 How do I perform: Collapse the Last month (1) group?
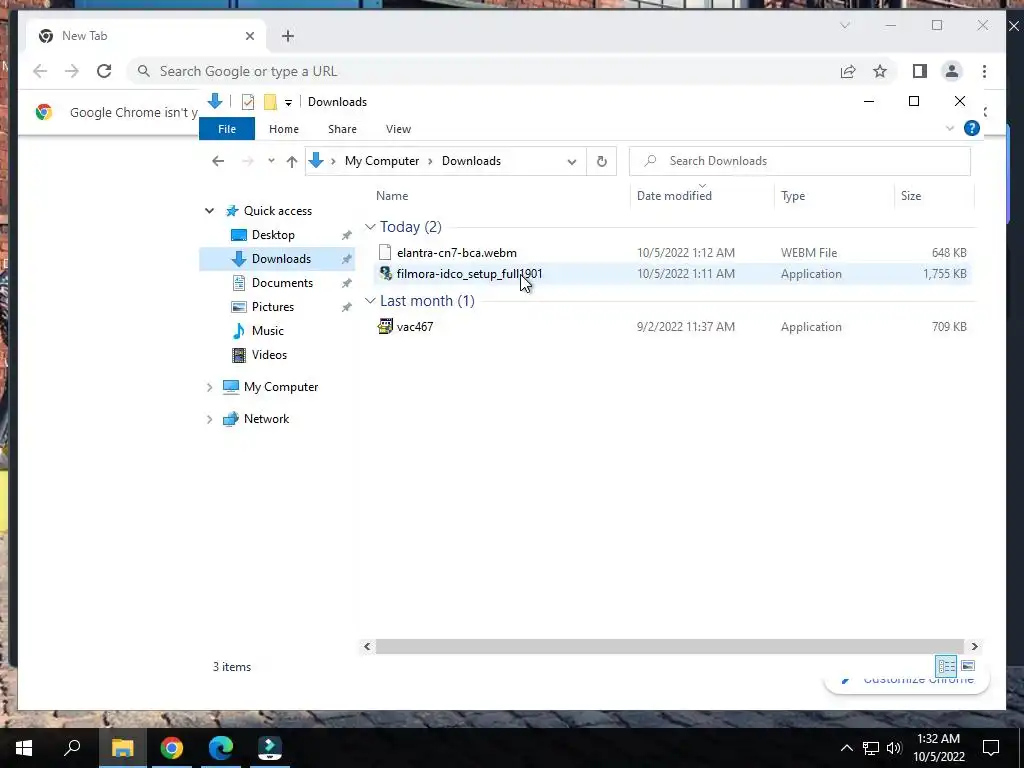[x=370, y=300]
